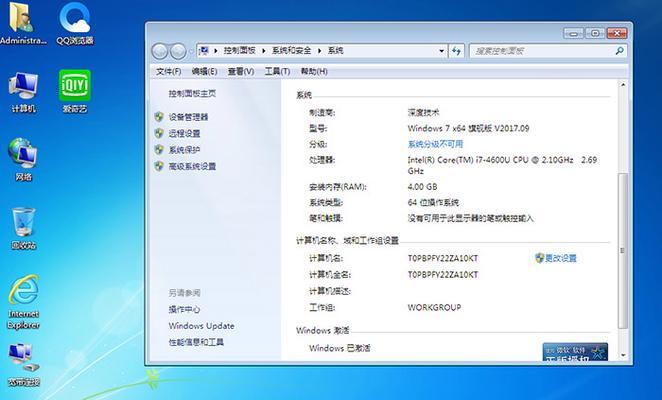This screenshot has height=400, width=662.
Task: Click the shield icon next to 更改设置
Action: (x=539, y=258)
